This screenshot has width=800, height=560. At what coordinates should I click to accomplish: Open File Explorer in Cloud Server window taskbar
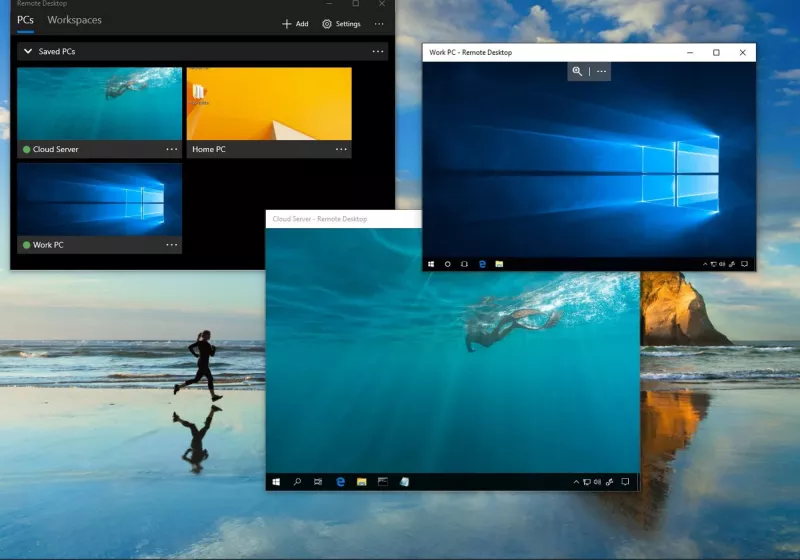coord(362,482)
